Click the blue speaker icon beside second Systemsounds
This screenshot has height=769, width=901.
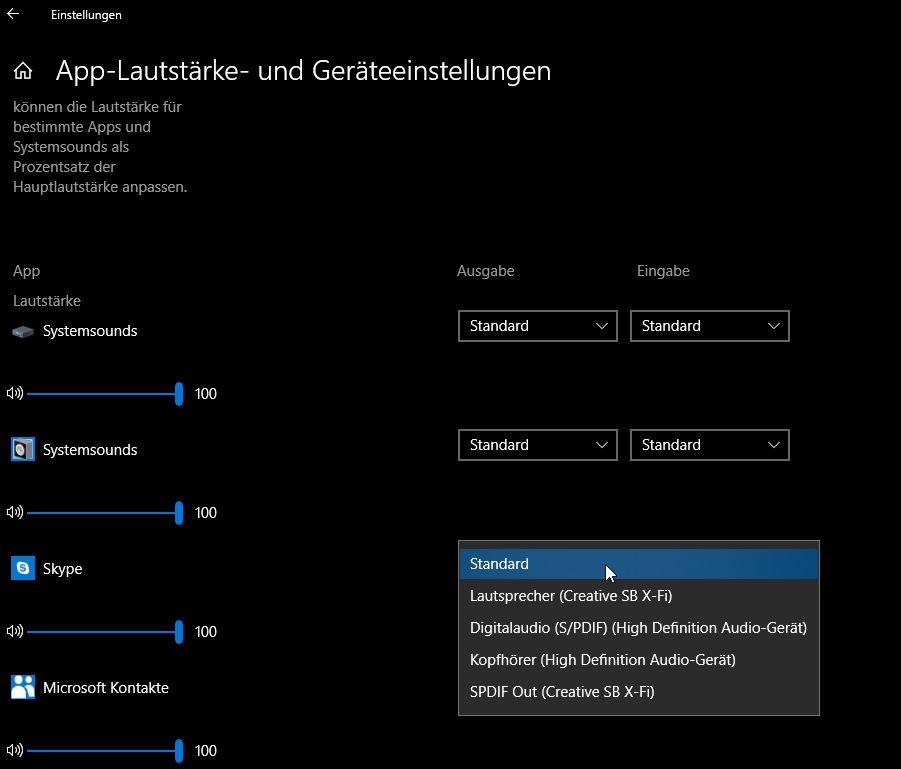23,449
